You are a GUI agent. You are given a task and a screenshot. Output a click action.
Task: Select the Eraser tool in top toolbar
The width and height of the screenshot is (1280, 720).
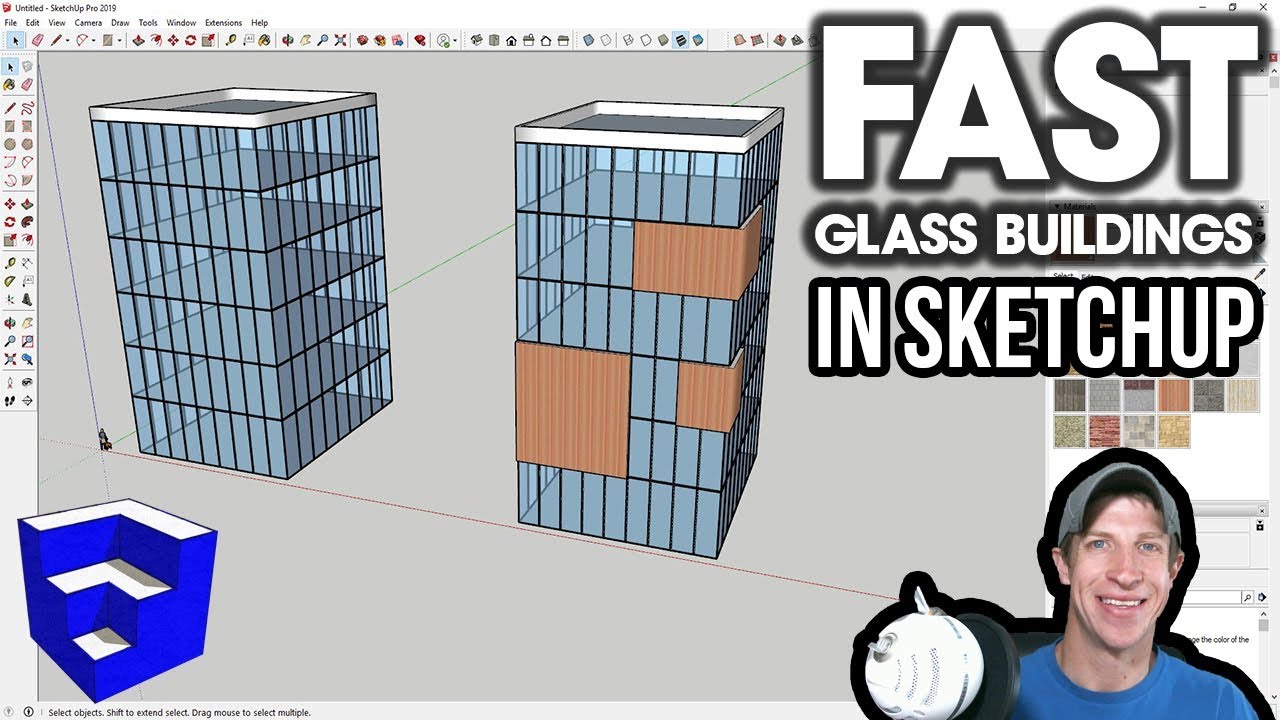(38, 40)
